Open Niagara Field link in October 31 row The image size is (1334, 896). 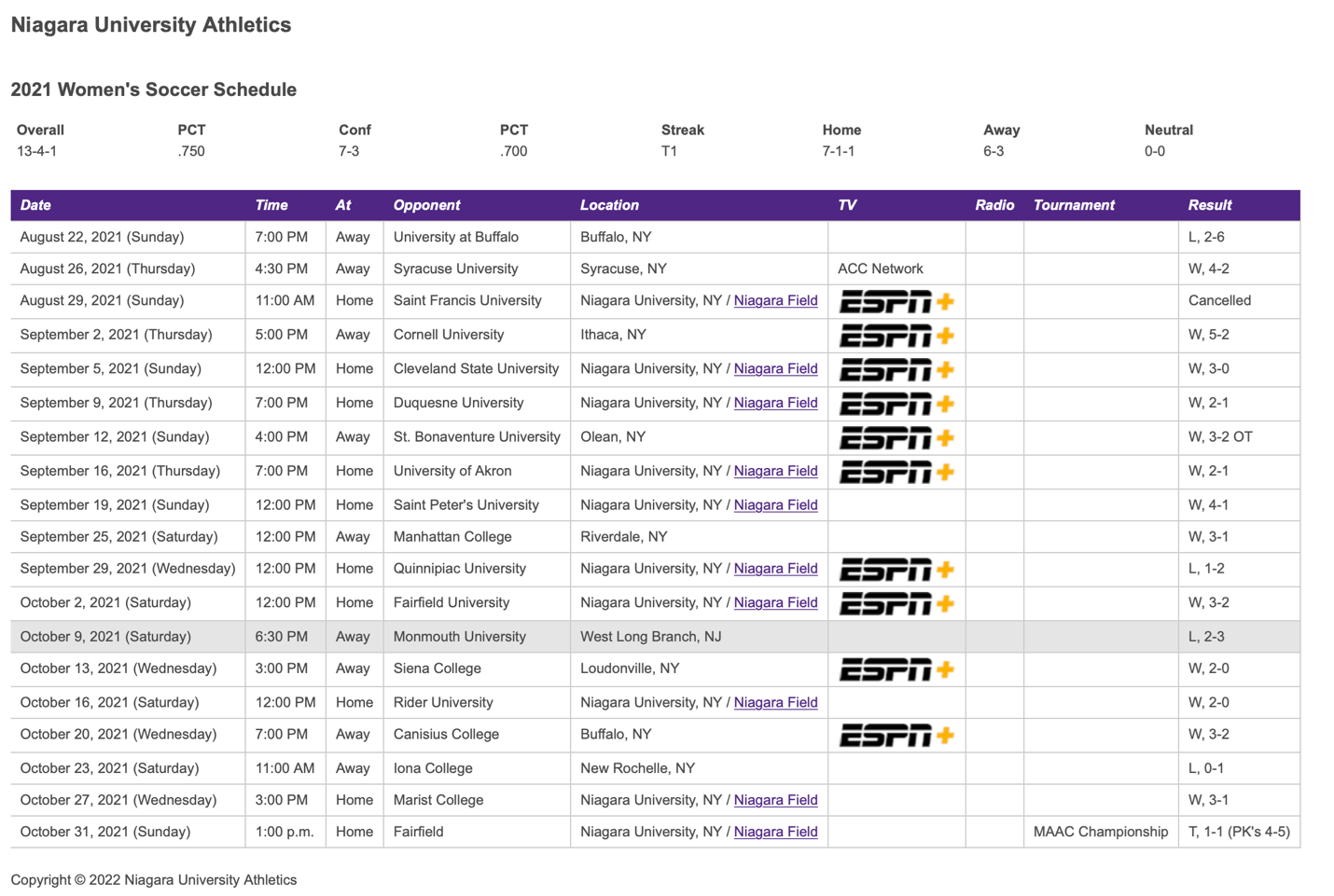[x=775, y=832]
